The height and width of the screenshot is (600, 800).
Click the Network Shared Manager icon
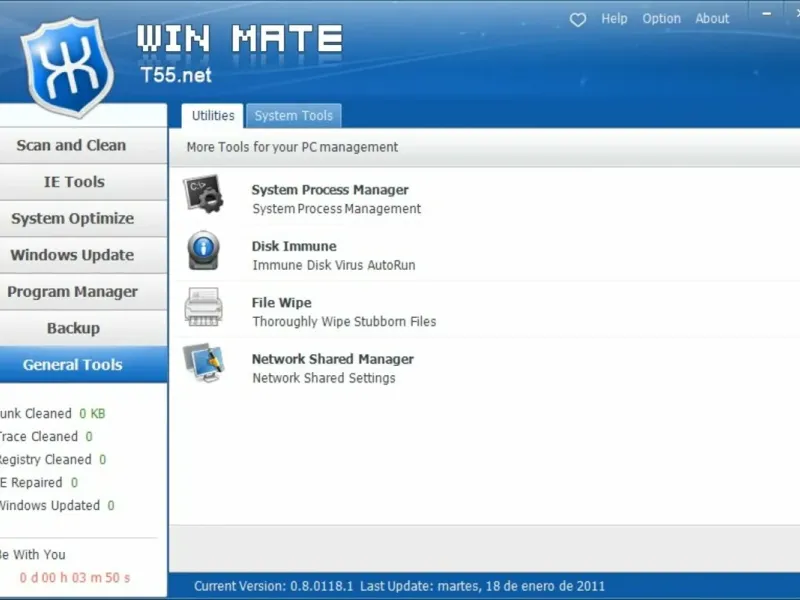click(204, 363)
